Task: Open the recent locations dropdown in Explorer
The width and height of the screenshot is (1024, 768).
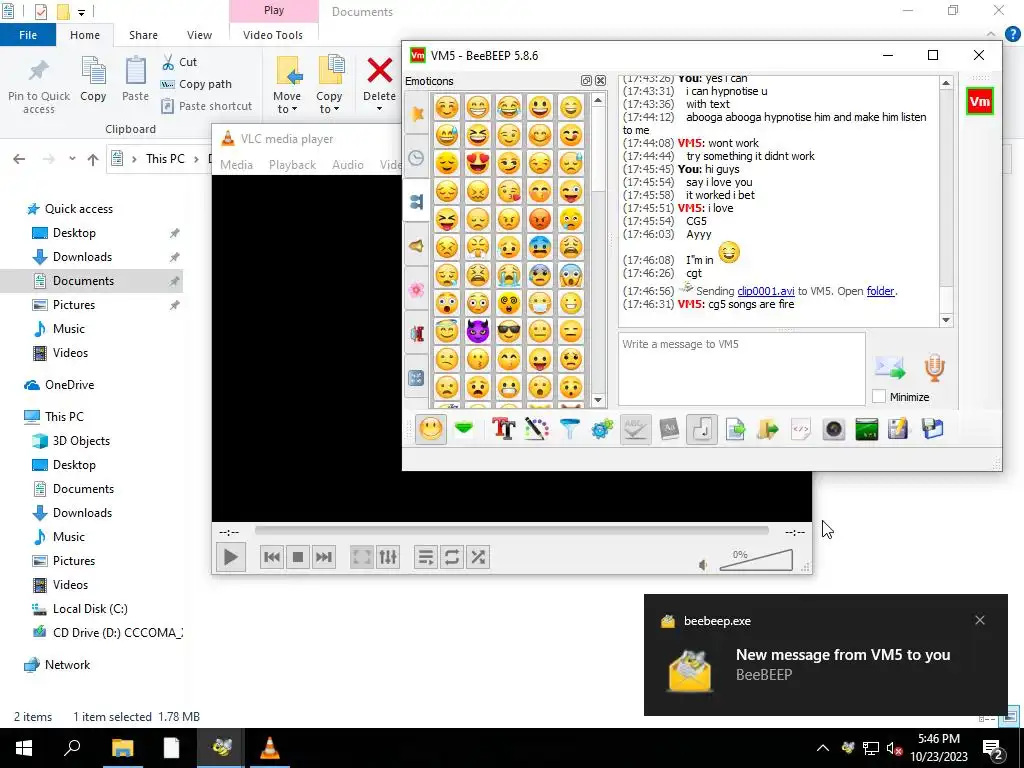Action: coord(72,159)
